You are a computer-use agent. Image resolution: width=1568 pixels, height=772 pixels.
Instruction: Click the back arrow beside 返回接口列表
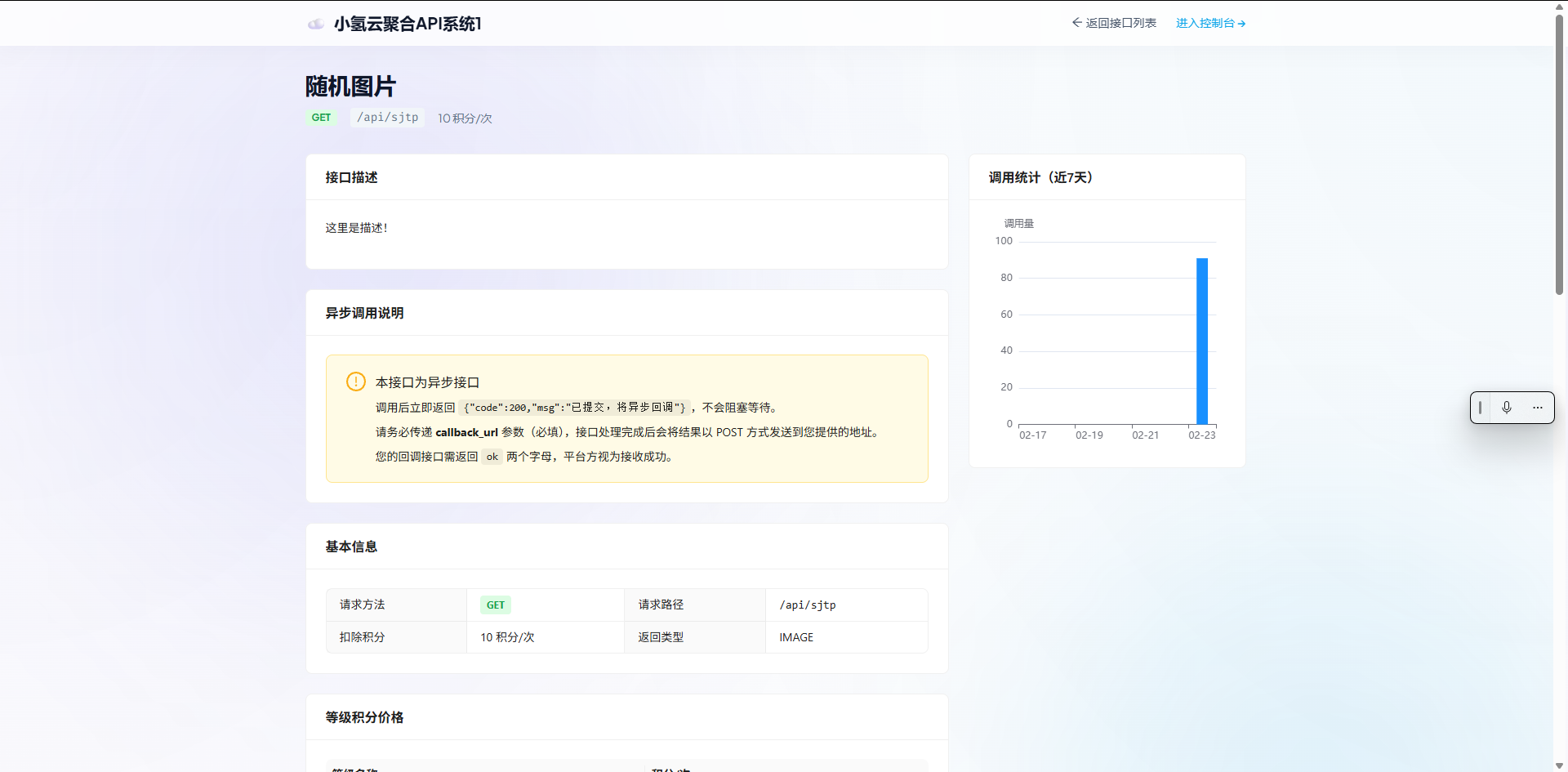coord(1076,23)
